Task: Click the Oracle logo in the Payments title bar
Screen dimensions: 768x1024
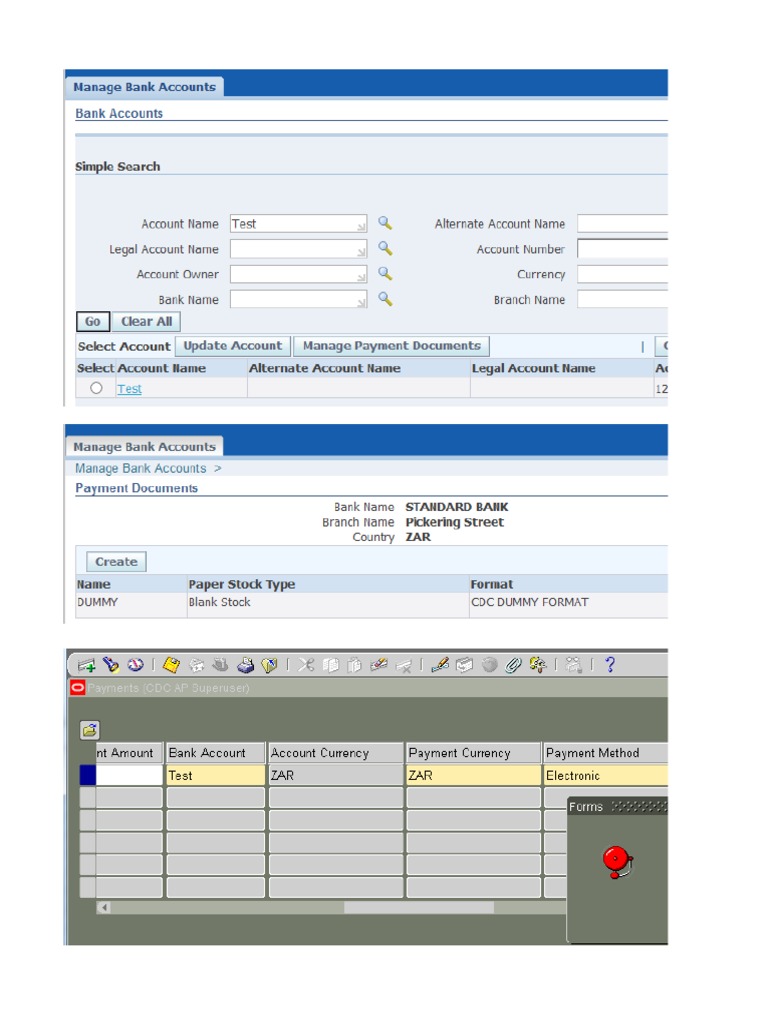Action: pyautogui.click(x=78, y=688)
